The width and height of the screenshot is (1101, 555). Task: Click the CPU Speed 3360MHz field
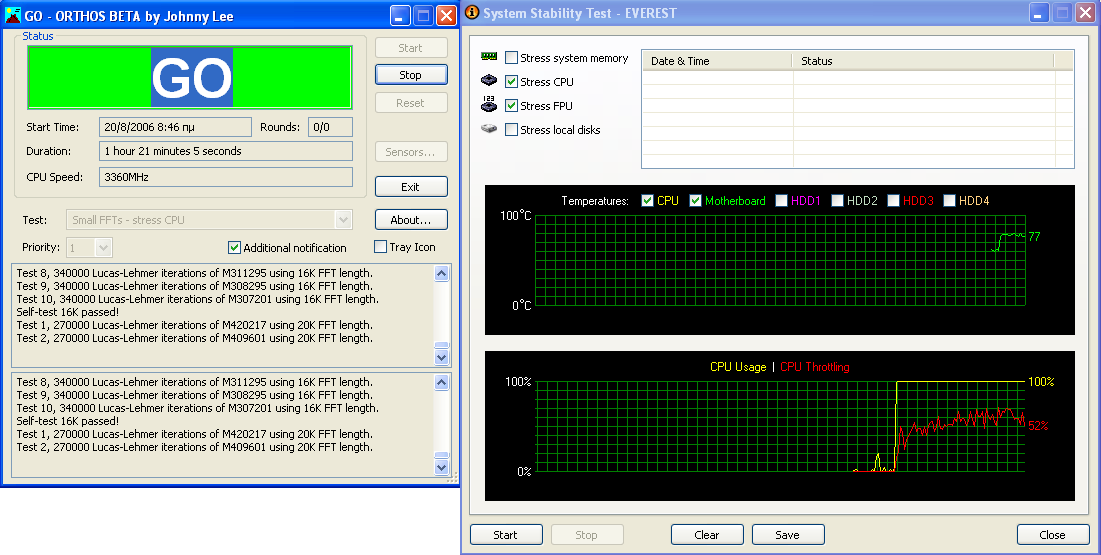tap(226, 177)
